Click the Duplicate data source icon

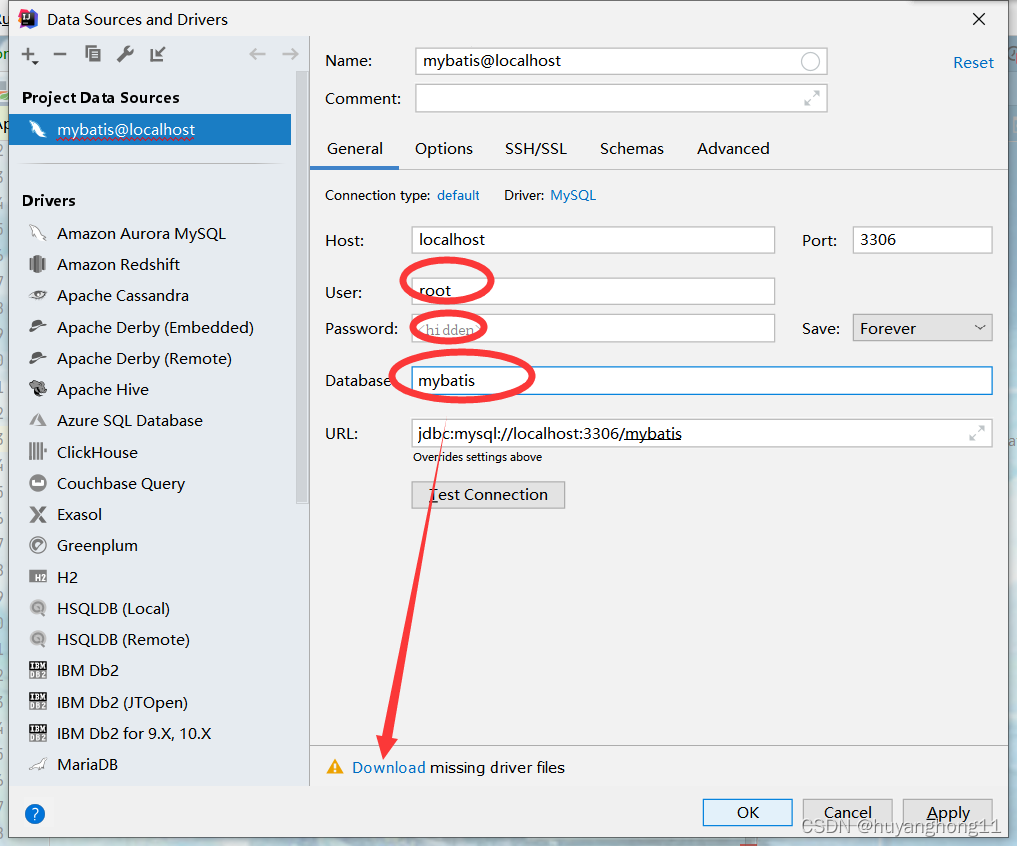[x=93, y=54]
